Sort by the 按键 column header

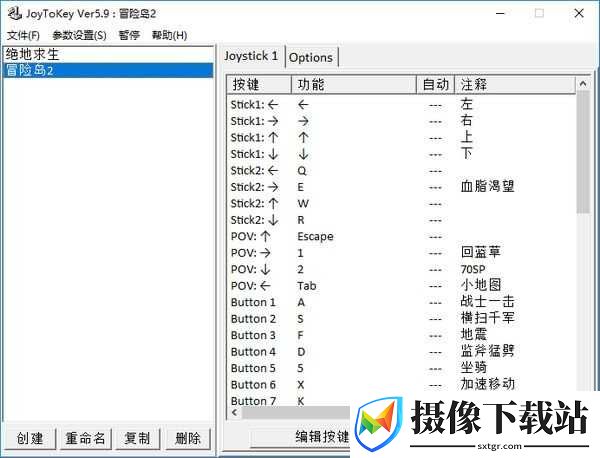[x=259, y=85]
